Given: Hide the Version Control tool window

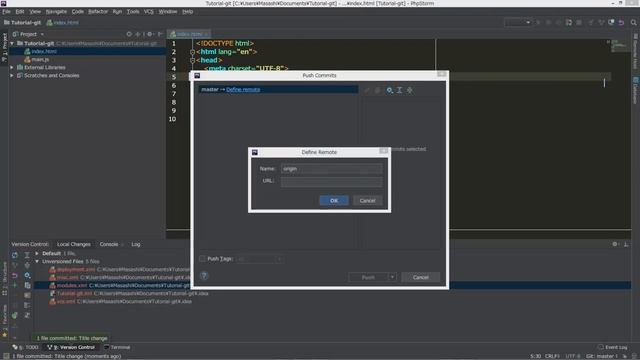Looking at the screenshot, I should pyautogui.click(x=626, y=244).
